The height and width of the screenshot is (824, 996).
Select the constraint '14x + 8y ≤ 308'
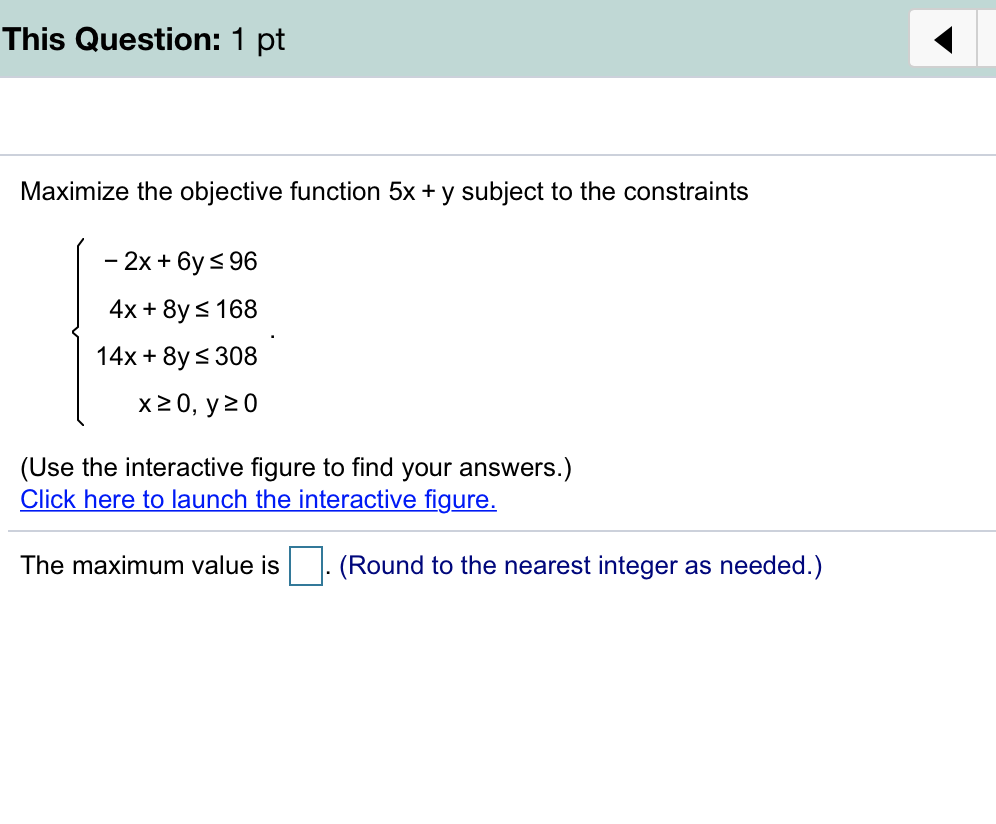(x=176, y=356)
